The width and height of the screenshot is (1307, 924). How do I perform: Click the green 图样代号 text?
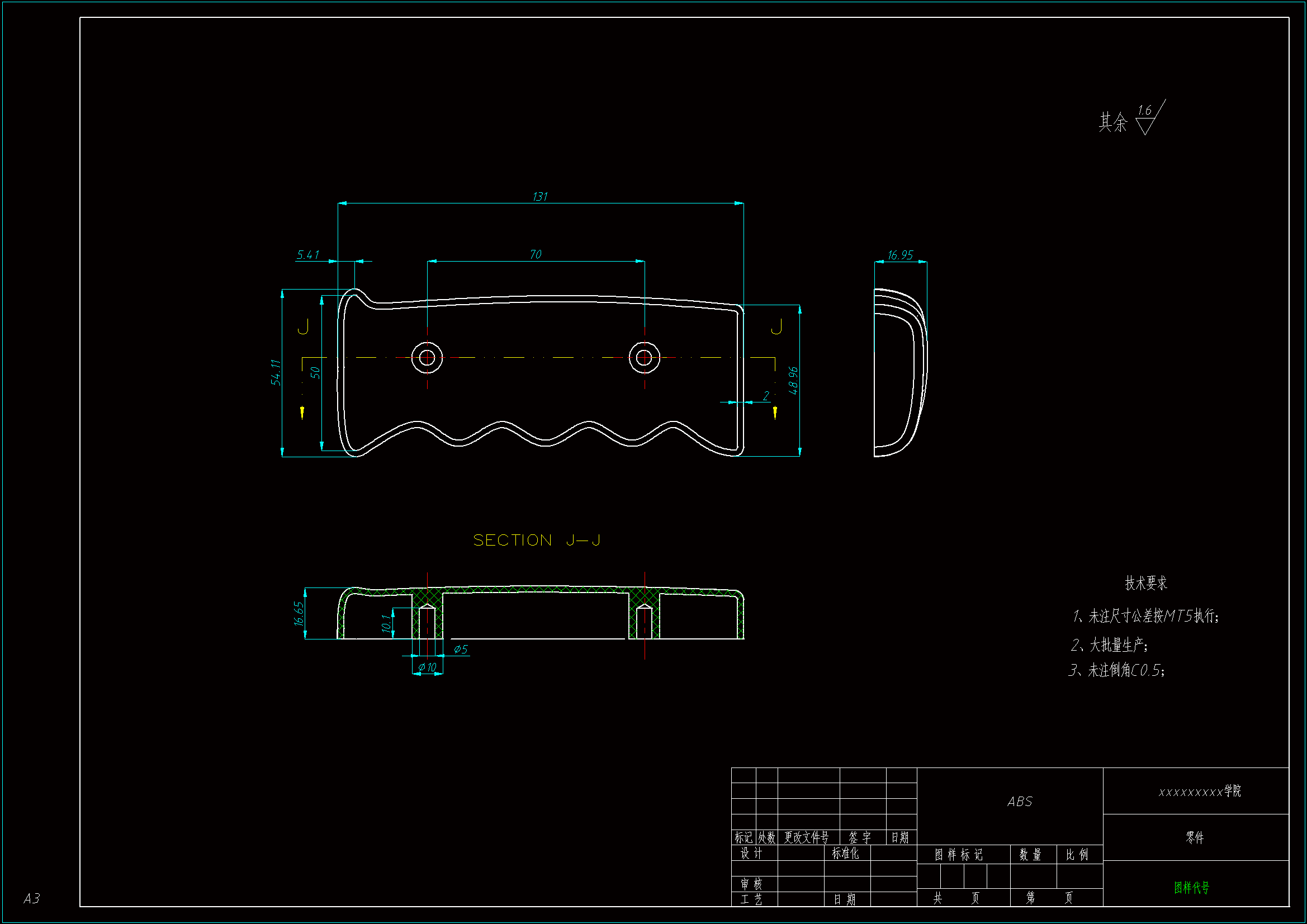[1191, 888]
